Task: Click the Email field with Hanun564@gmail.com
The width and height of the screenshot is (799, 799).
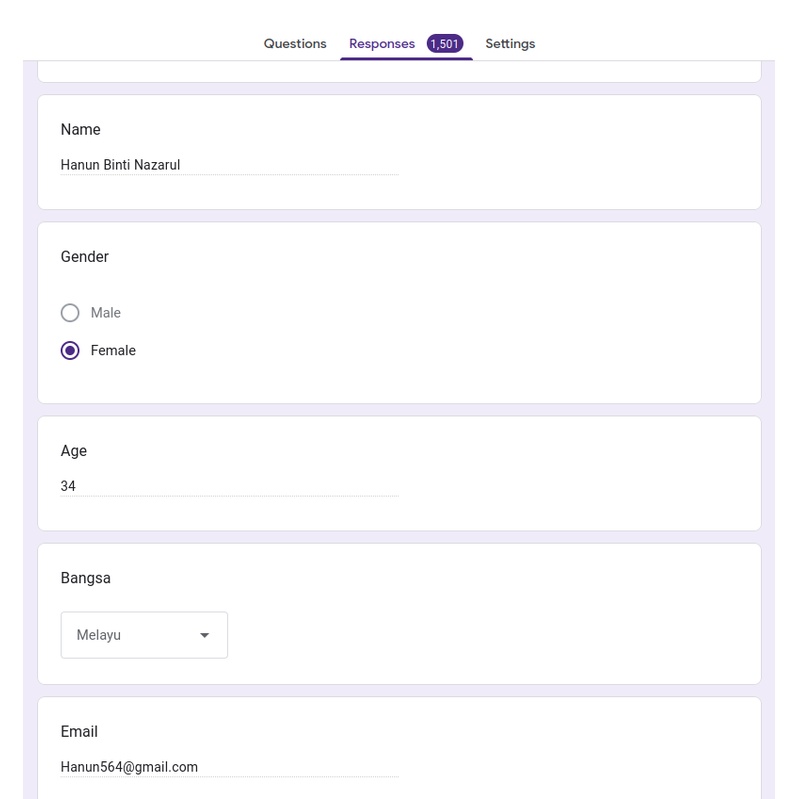Action: (229, 767)
